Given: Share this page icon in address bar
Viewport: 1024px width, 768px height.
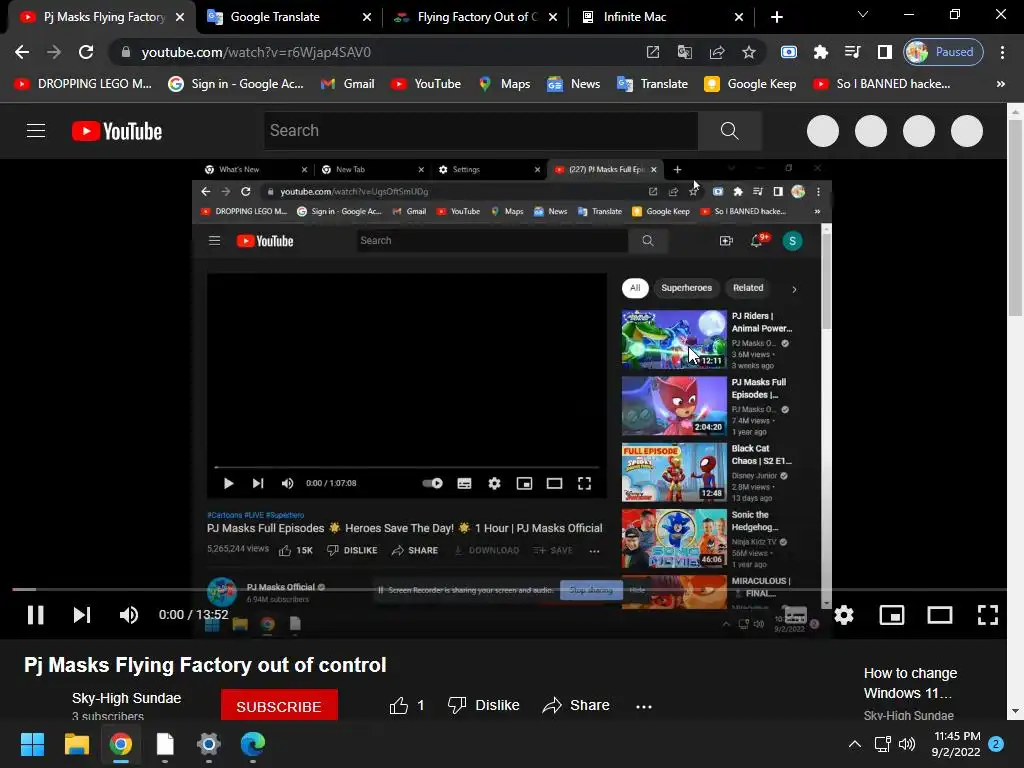Looking at the screenshot, I should click(716, 52).
